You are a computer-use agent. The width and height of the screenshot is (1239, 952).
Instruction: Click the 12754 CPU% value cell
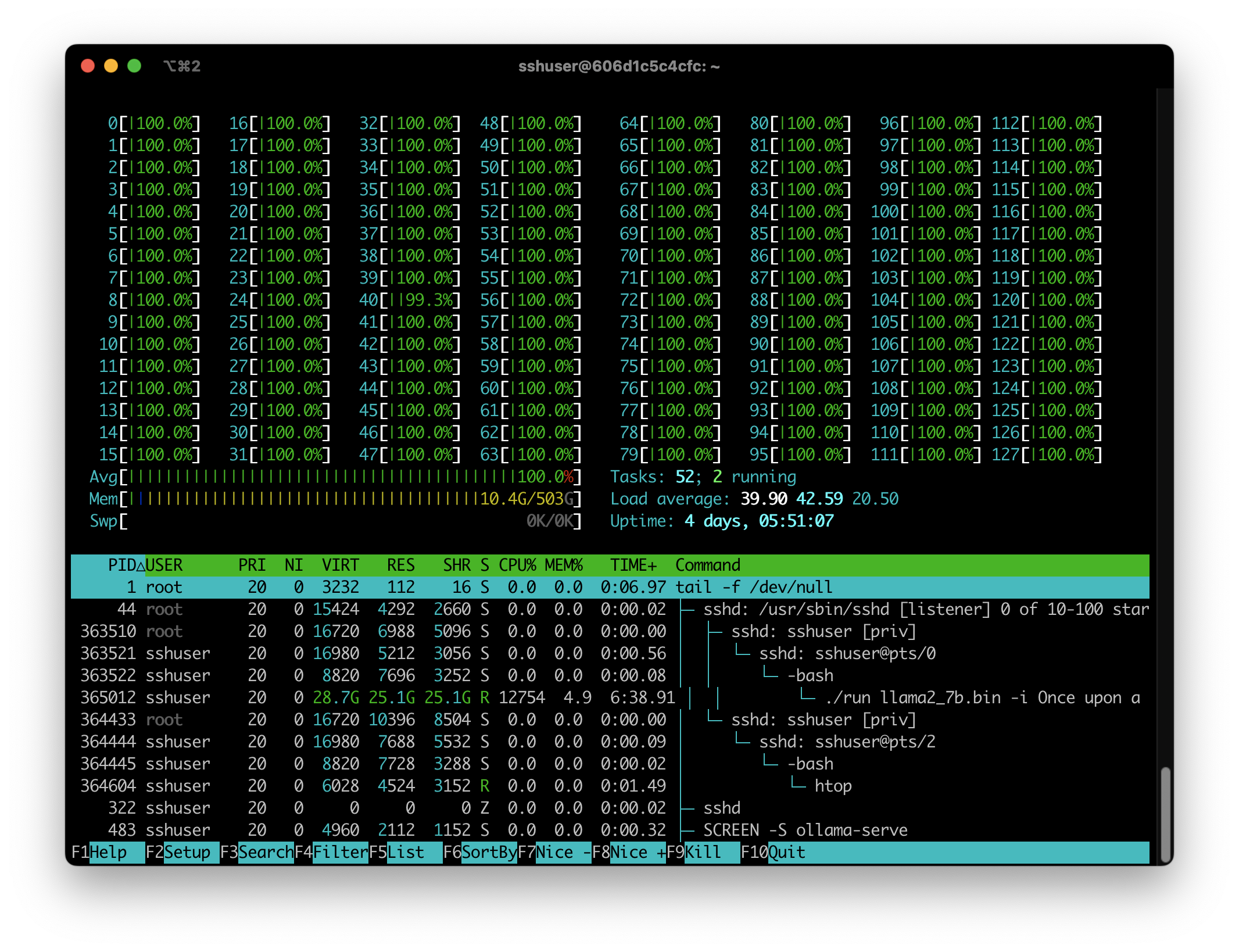[x=522, y=697]
